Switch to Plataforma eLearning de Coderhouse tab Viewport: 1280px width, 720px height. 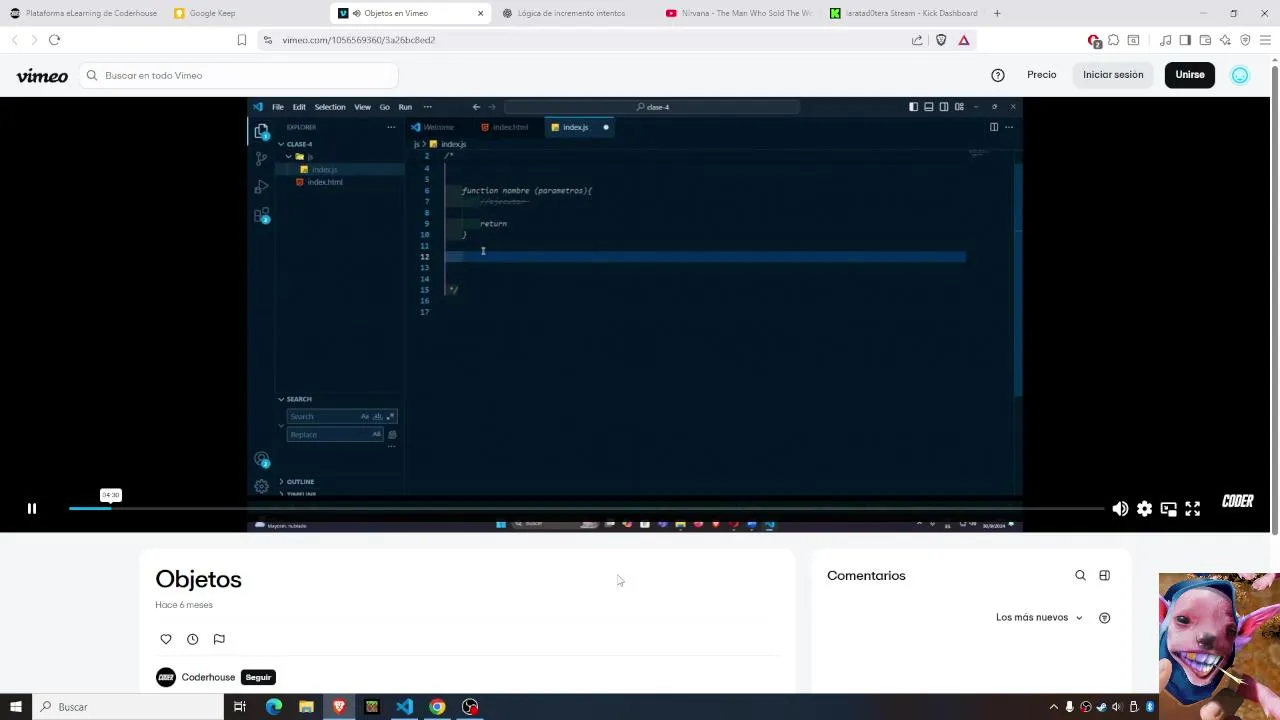pyautogui.click(x=83, y=13)
